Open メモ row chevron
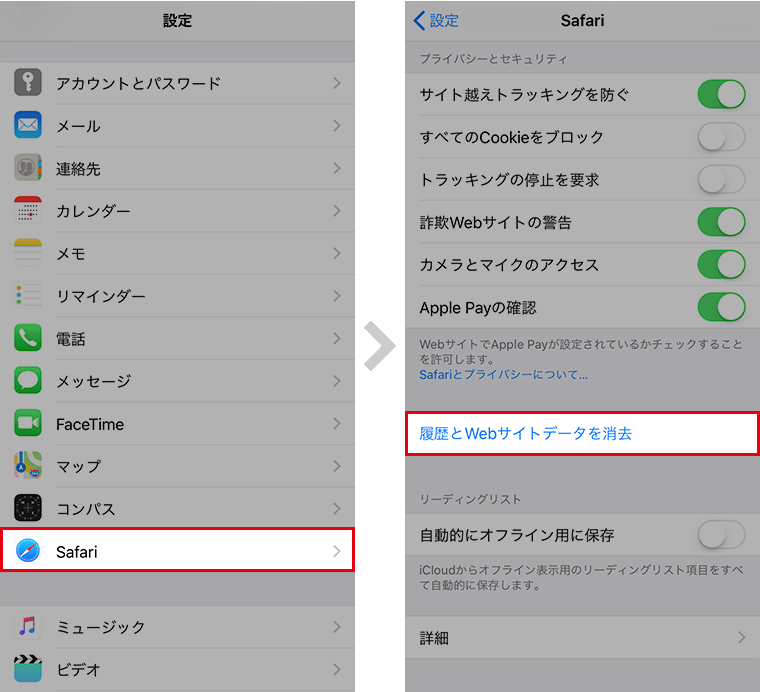The width and height of the screenshot is (760, 692). point(337,253)
